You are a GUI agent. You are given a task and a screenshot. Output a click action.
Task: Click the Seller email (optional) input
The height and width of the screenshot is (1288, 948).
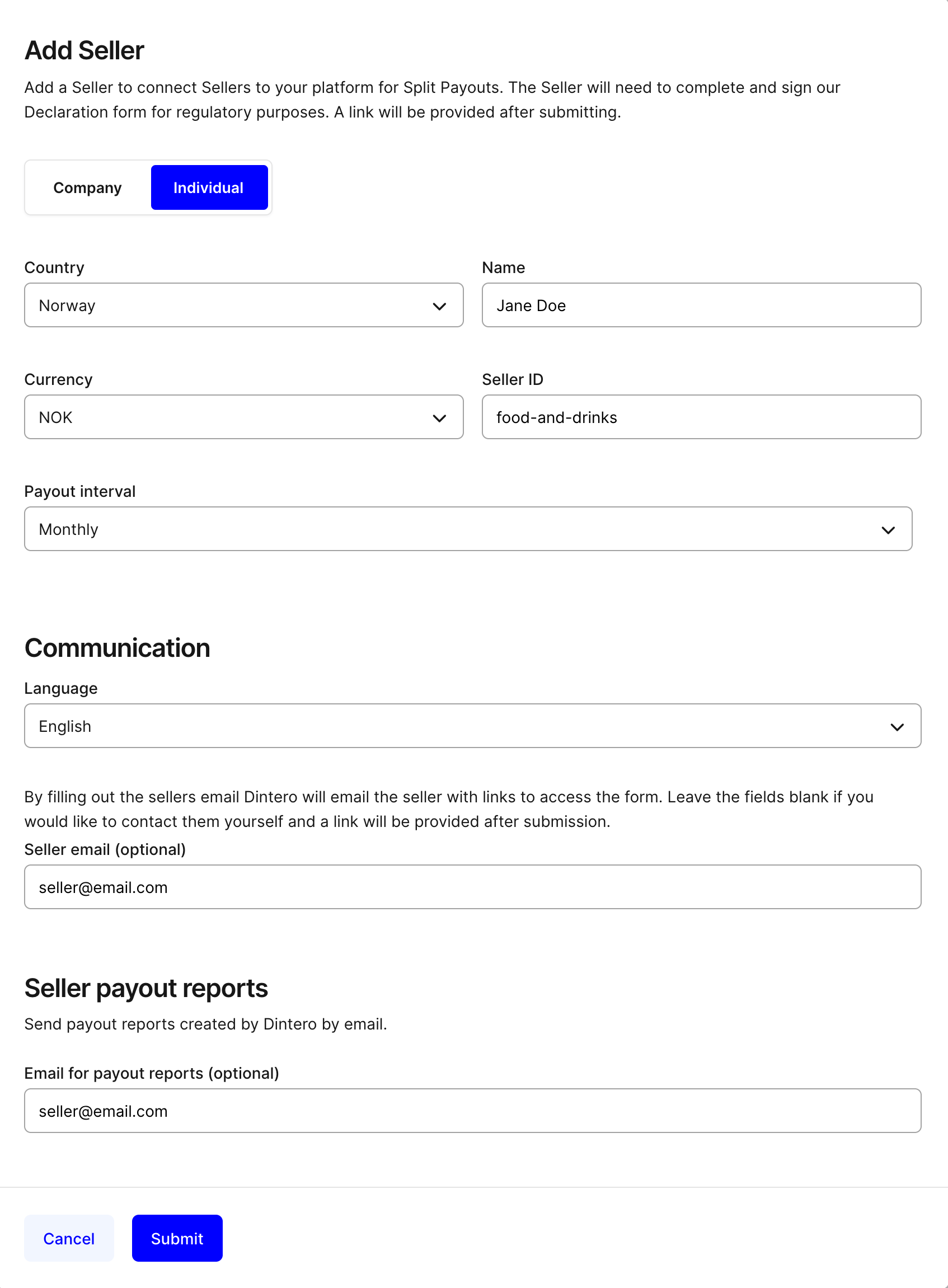click(472, 887)
